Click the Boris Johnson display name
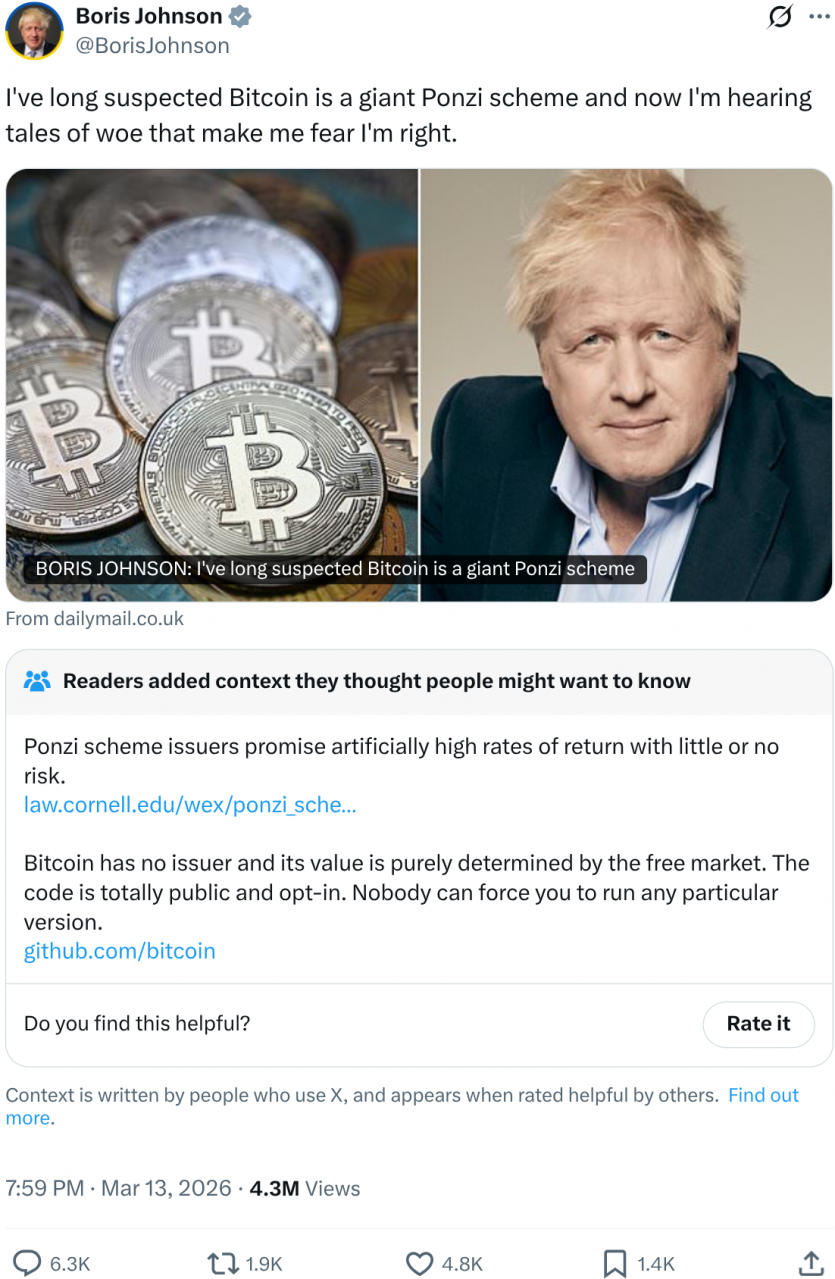The image size is (835, 1279). (149, 16)
